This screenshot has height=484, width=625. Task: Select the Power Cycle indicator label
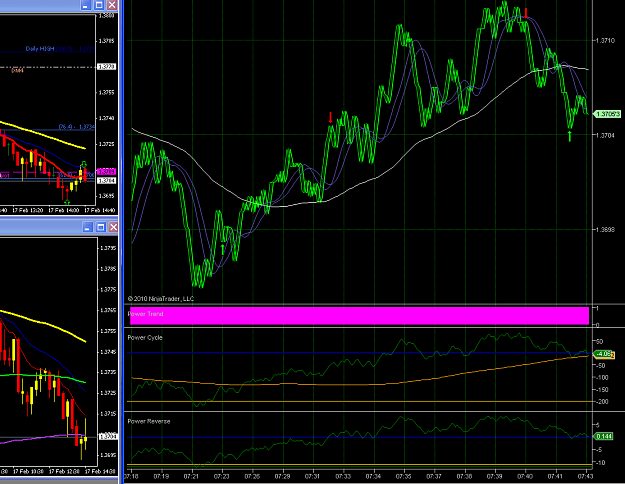point(145,337)
